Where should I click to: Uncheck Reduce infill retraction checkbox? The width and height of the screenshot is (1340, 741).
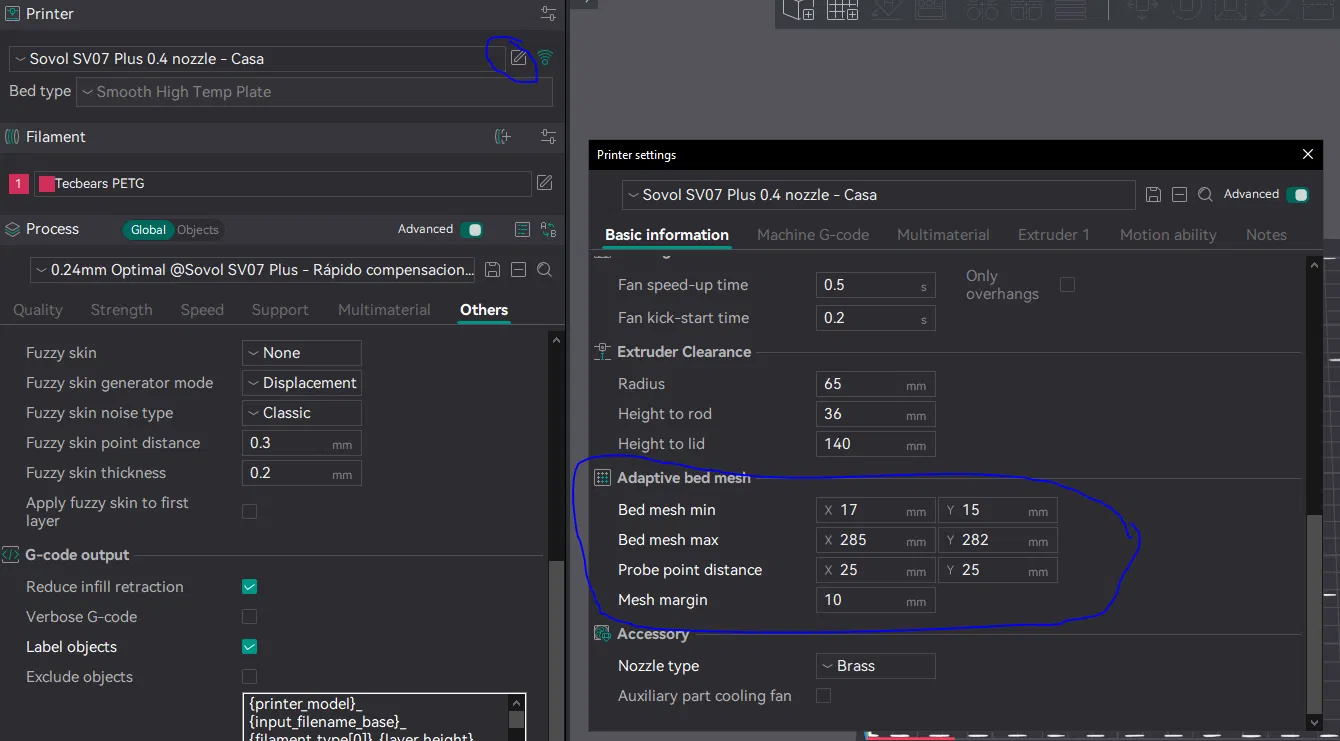[250, 587]
